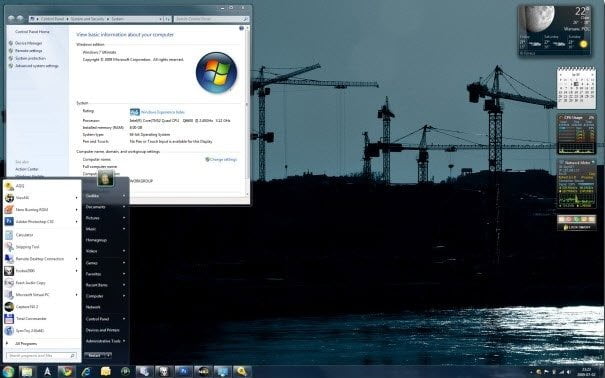Expand the Control Panel submenu arrow
This screenshot has width=605, height=378.
pyautogui.click(x=124, y=319)
